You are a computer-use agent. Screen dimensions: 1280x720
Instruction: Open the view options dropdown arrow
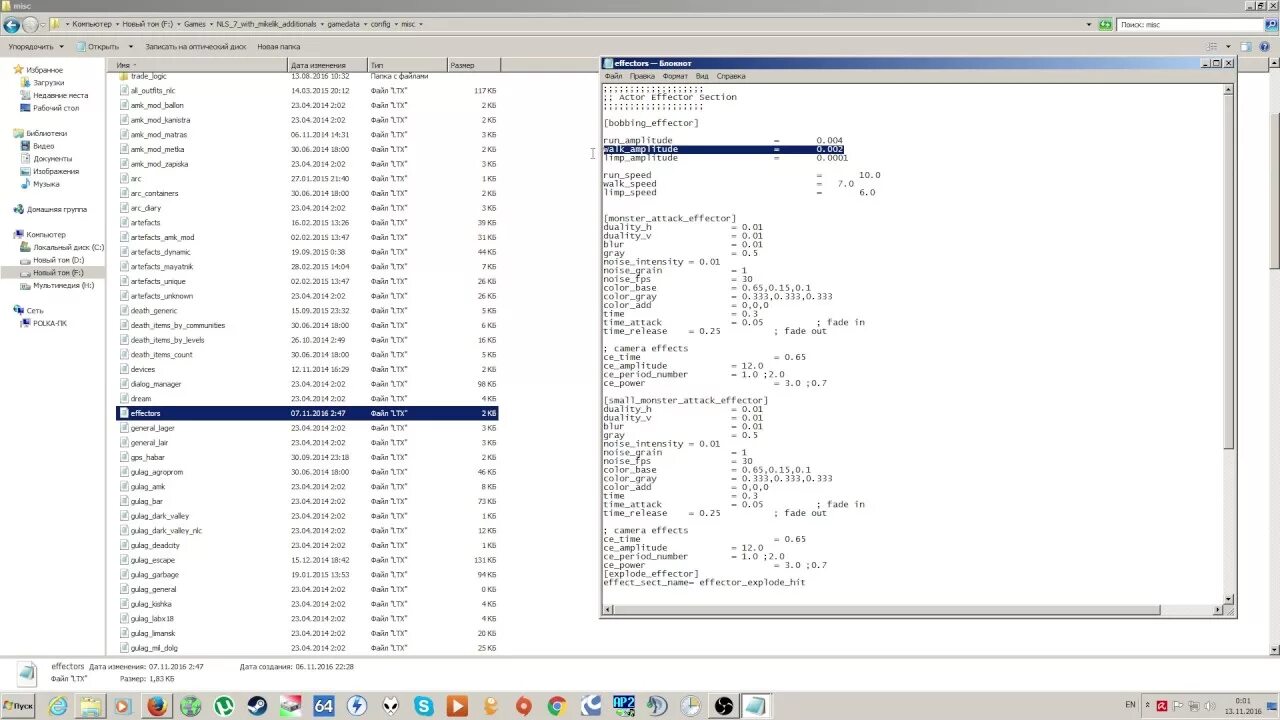[x=1228, y=46]
